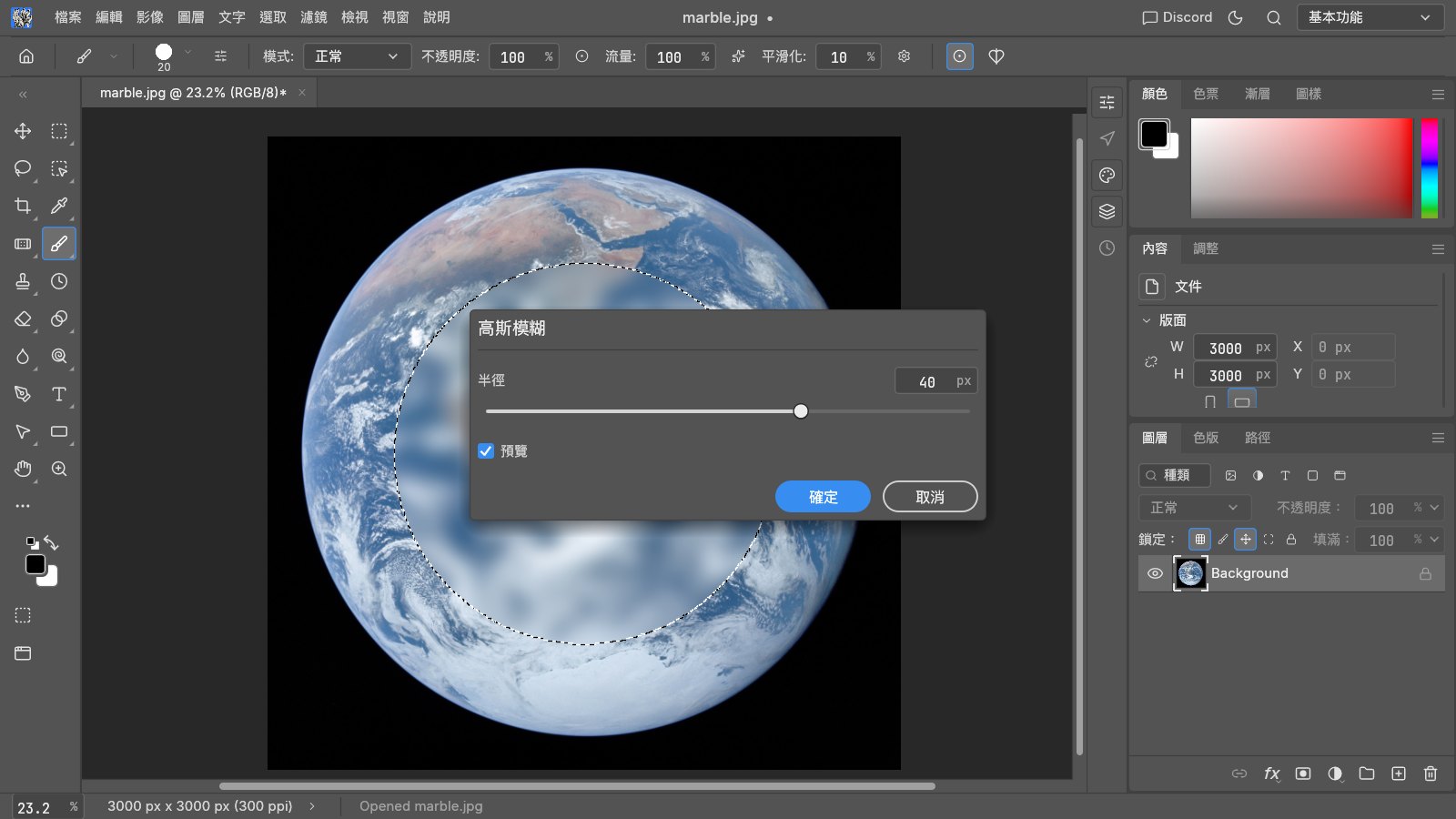Open the 檔案 menu

click(x=67, y=17)
